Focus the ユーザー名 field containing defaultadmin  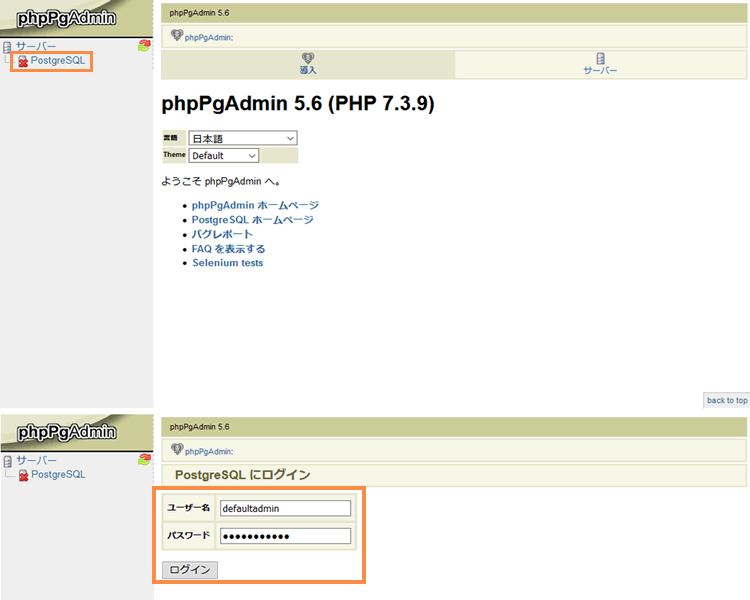click(285, 508)
